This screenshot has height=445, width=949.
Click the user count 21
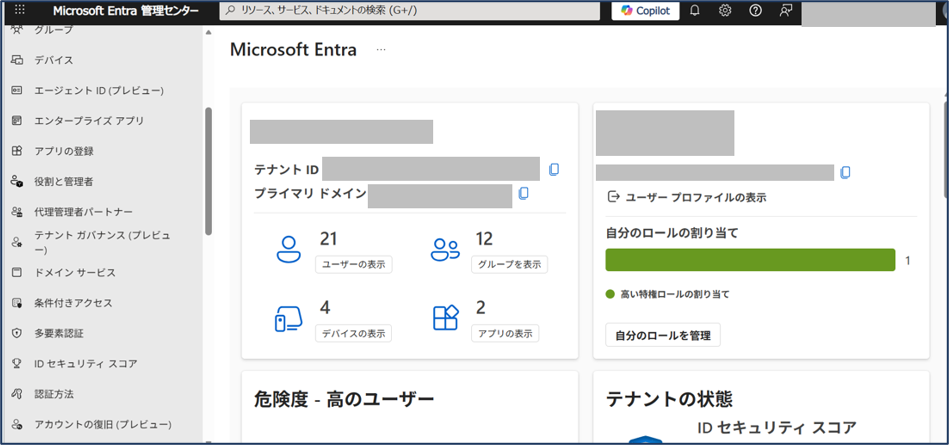(328, 239)
